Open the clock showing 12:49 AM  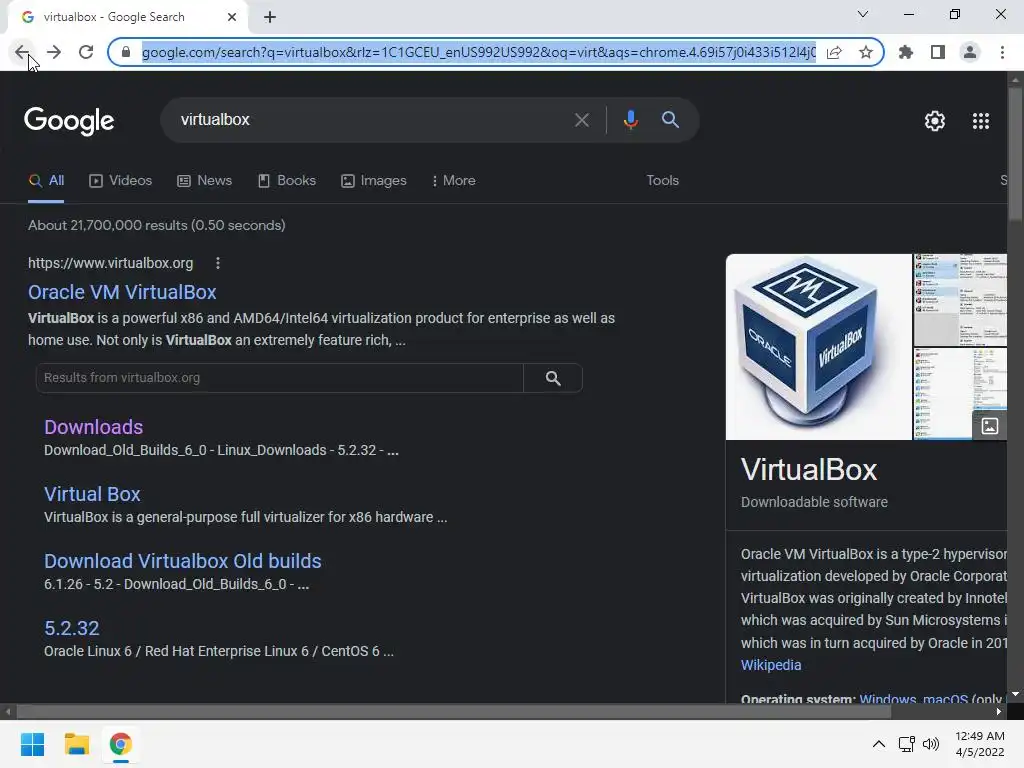pos(980,744)
